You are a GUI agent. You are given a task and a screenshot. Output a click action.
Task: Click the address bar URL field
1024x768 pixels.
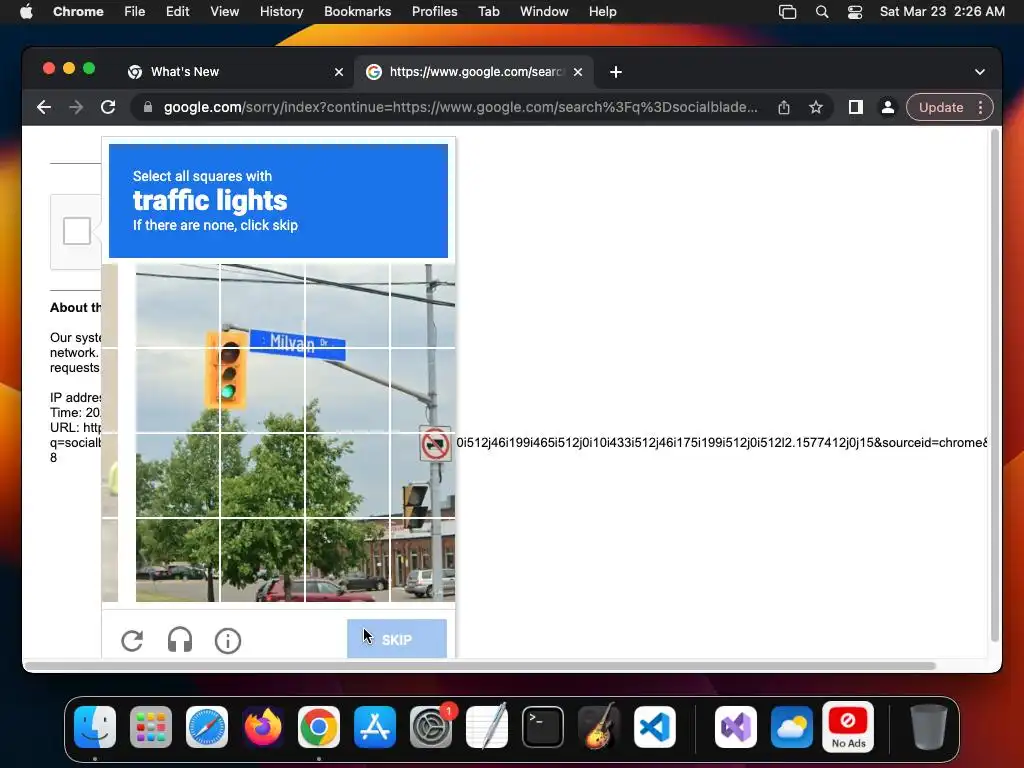click(x=460, y=107)
